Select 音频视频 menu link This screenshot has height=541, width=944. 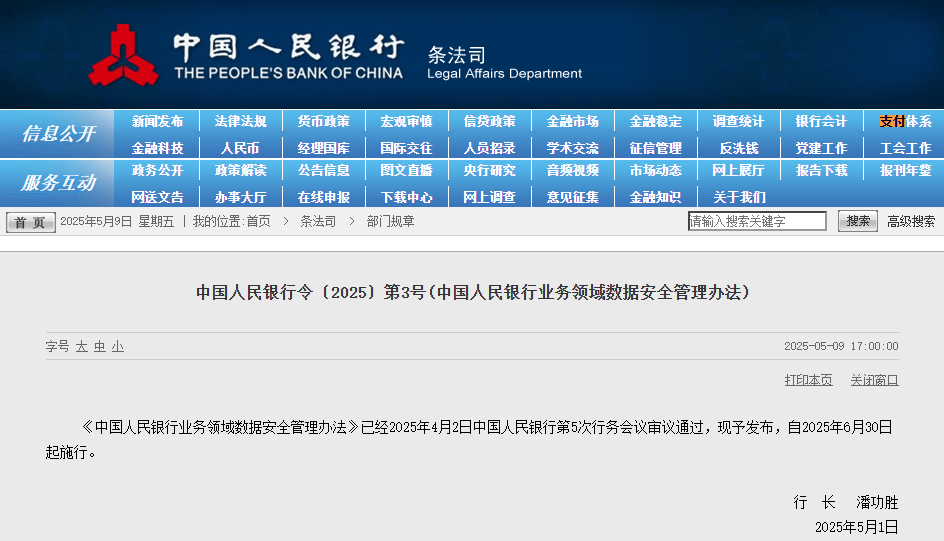pos(573,171)
